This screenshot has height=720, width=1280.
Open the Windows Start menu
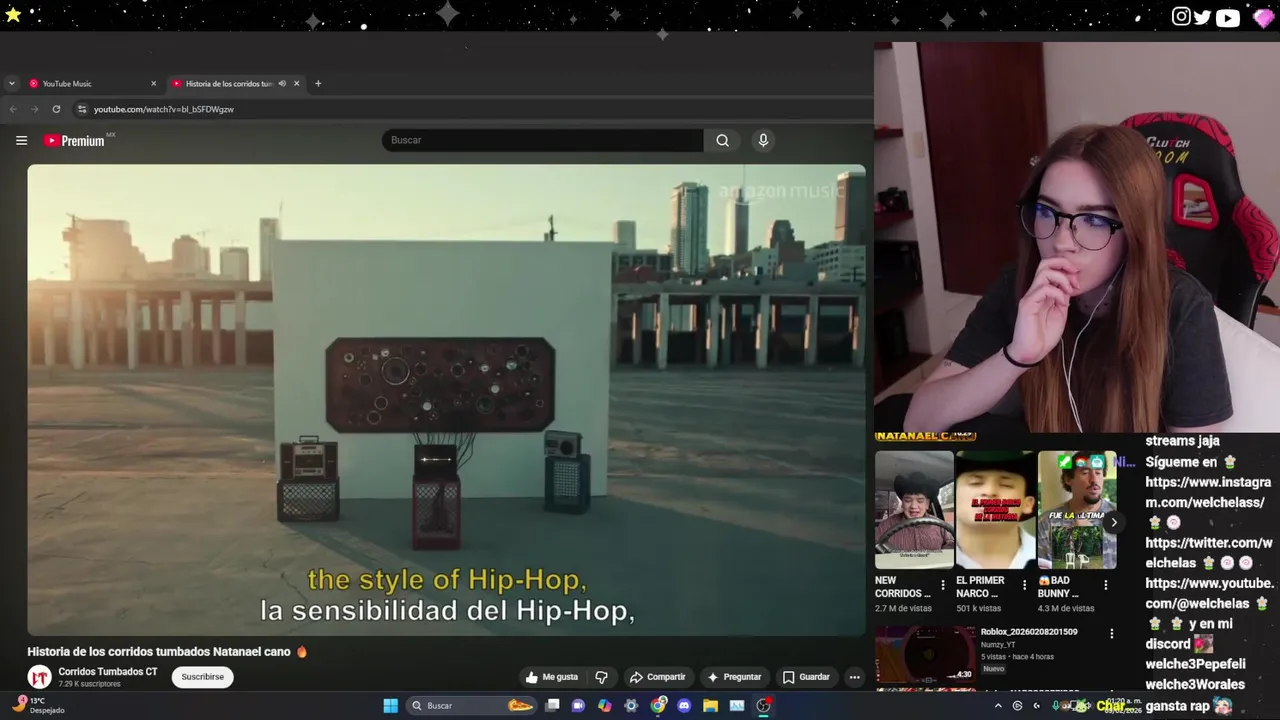[x=390, y=705]
